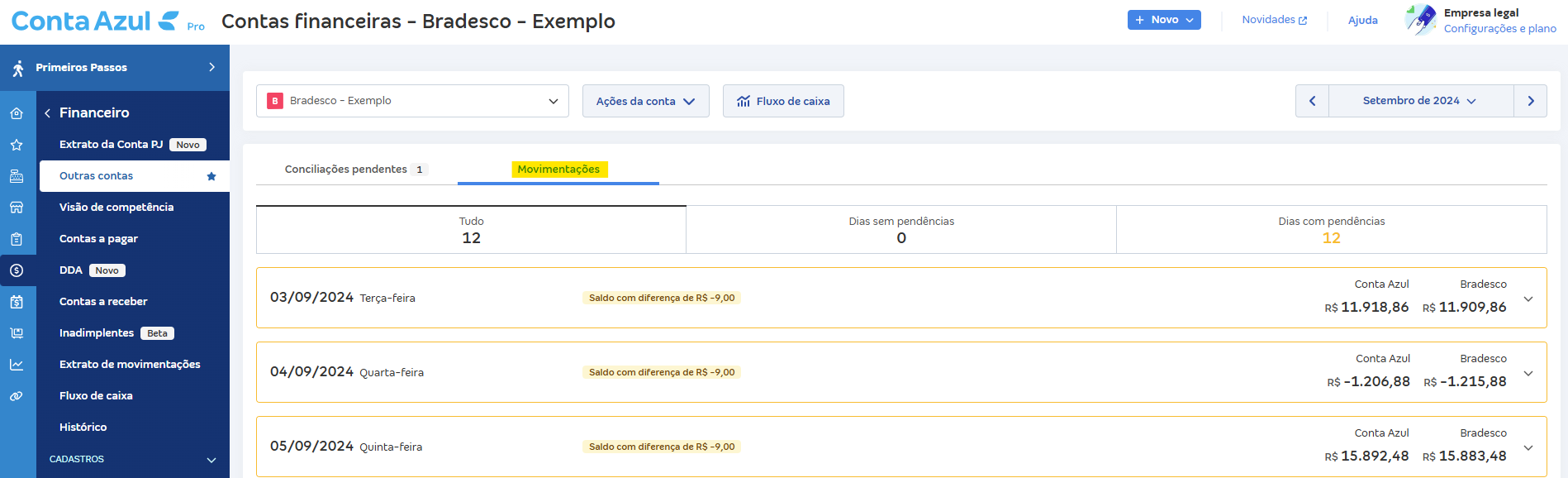Click the Fluxo de caixa button
1568x478 pixels.
(783, 101)
